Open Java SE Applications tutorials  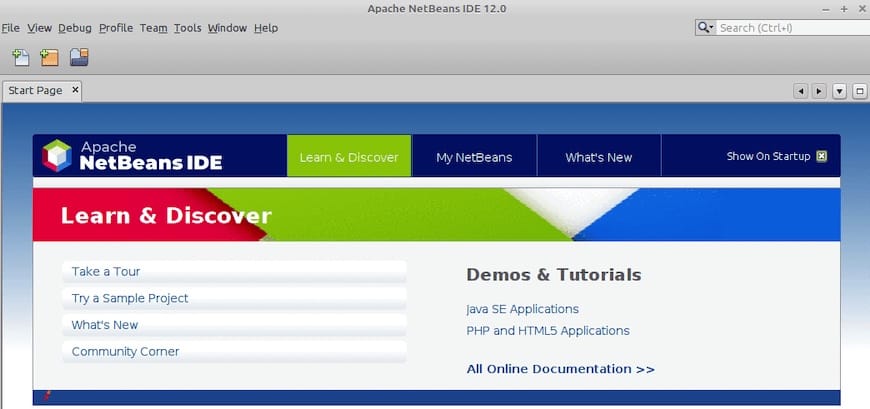click(x=523, y=309)
